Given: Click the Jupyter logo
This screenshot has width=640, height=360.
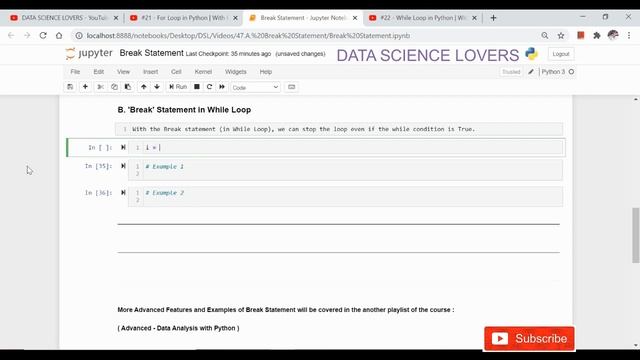Looking at the screenshot, I should pos(89,53).
